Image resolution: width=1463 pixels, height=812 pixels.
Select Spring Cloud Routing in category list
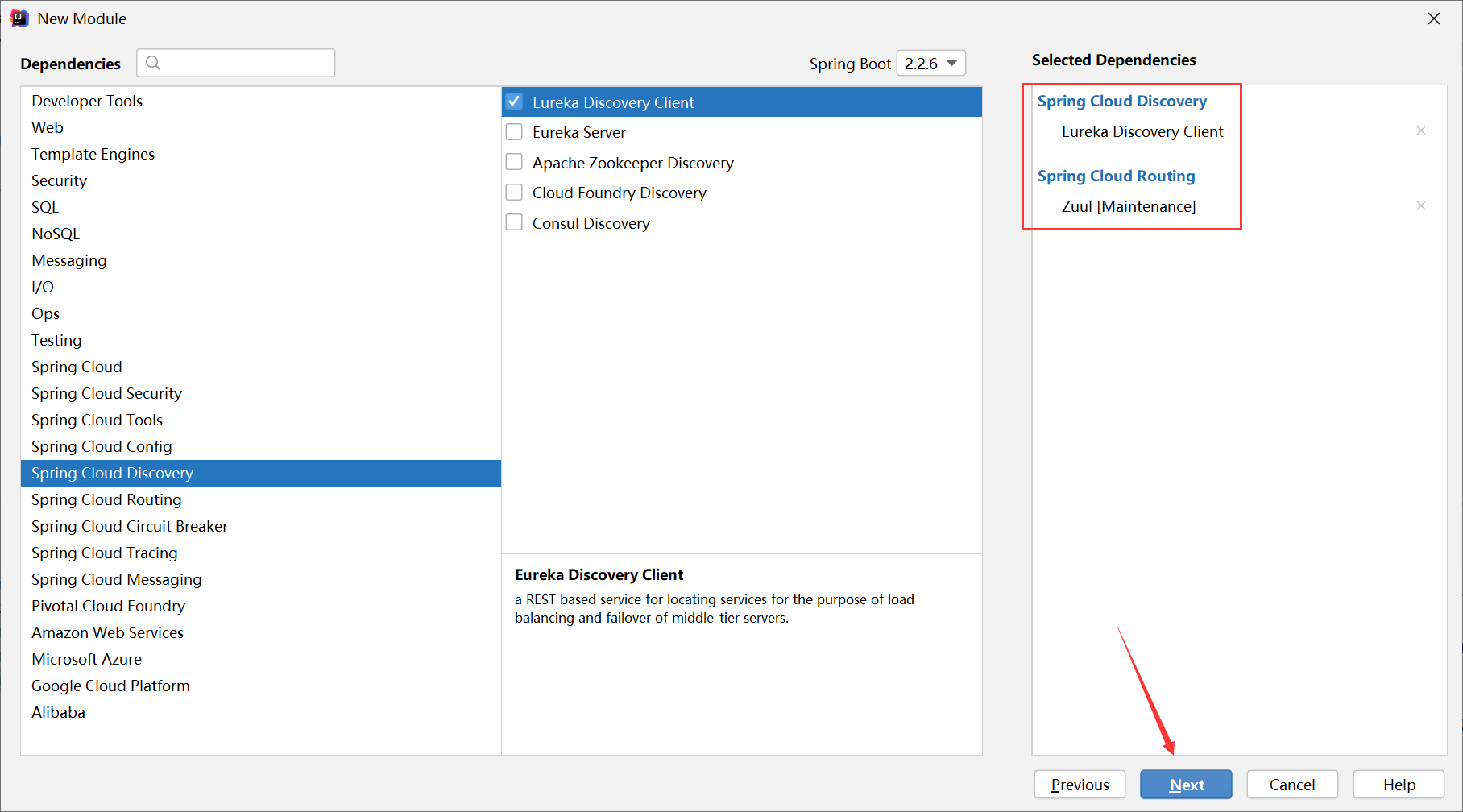click(261, 499)
